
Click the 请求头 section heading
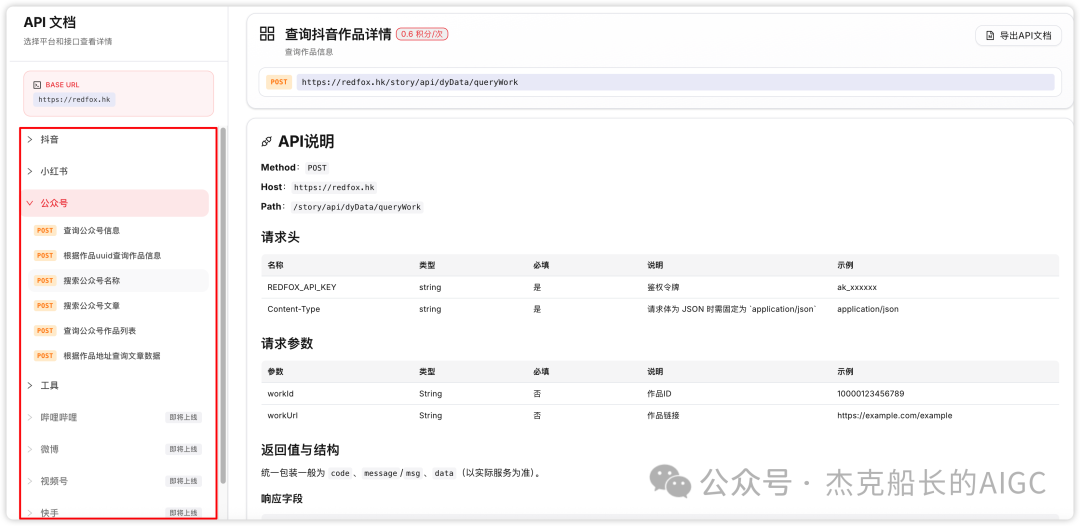280,238
